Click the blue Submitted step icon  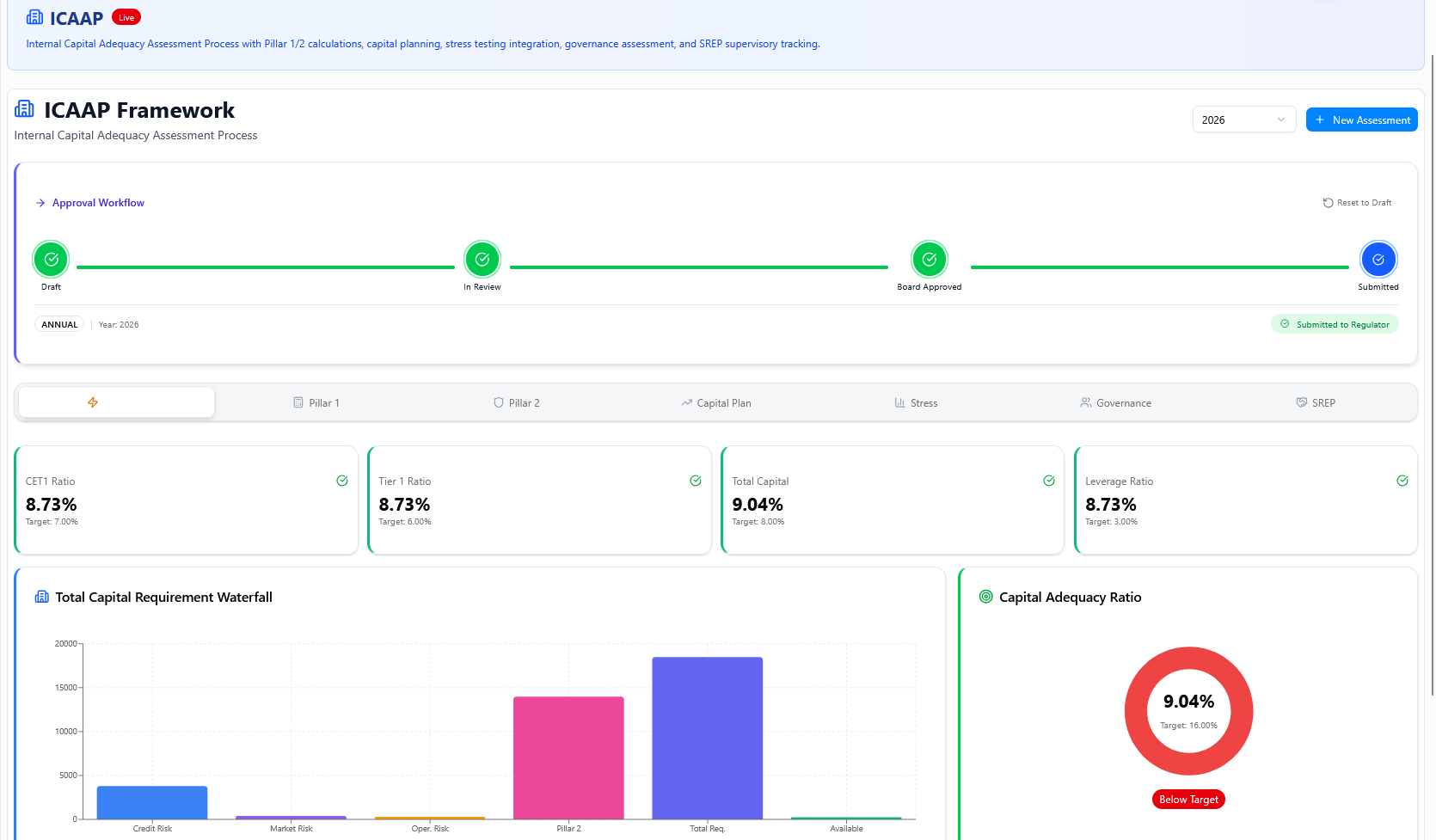pos(1378,259)
